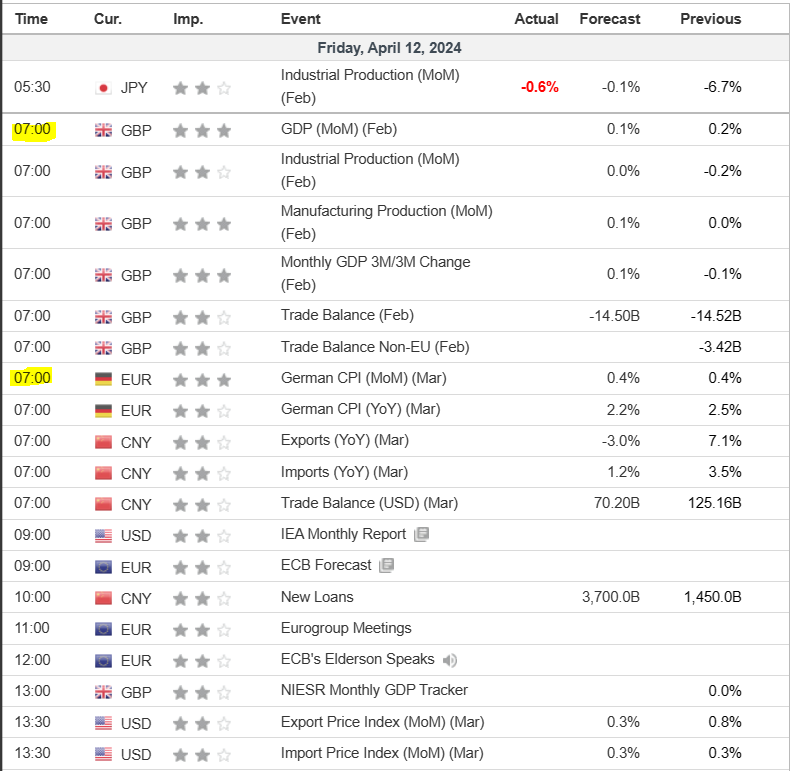The width and height of the screenshot is (795, 771).
Task: Click the Time column header
Action: point(31,19)
